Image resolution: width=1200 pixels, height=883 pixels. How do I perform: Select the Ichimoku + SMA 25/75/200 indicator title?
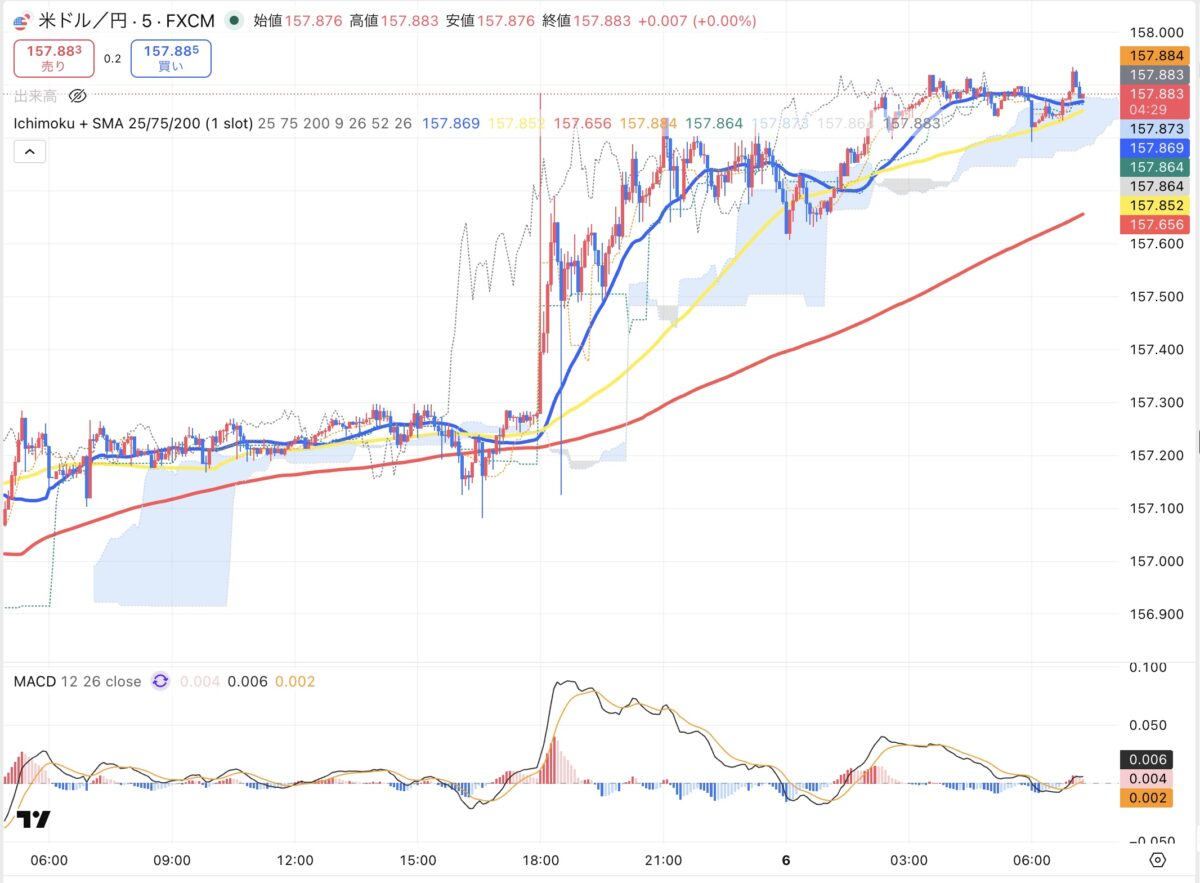pyautogui.click(x=132, y=123)
